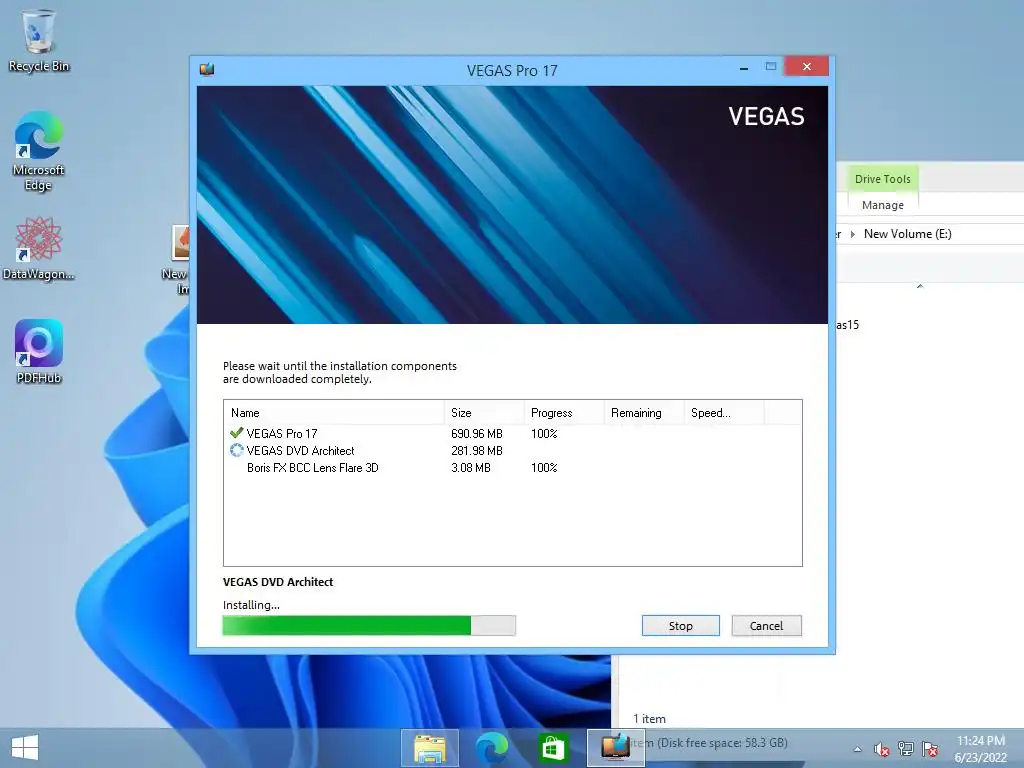Screen dimensions: 1024x768
Task: Open Microsoft Edge from the taskbar
Action: [x=491, y=748]
